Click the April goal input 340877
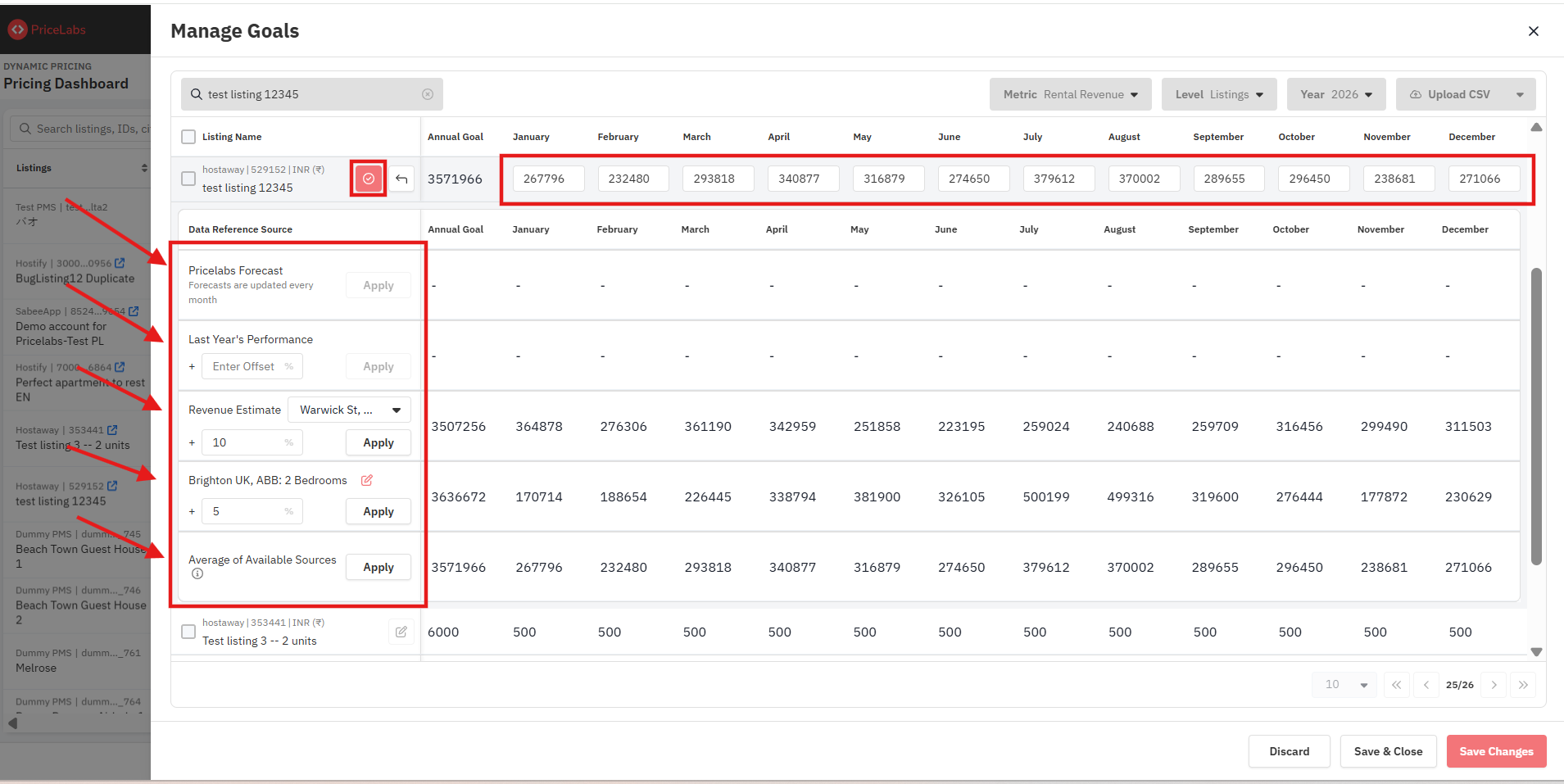Screen dimensions: 1564x784 click(x=804, y=179)
